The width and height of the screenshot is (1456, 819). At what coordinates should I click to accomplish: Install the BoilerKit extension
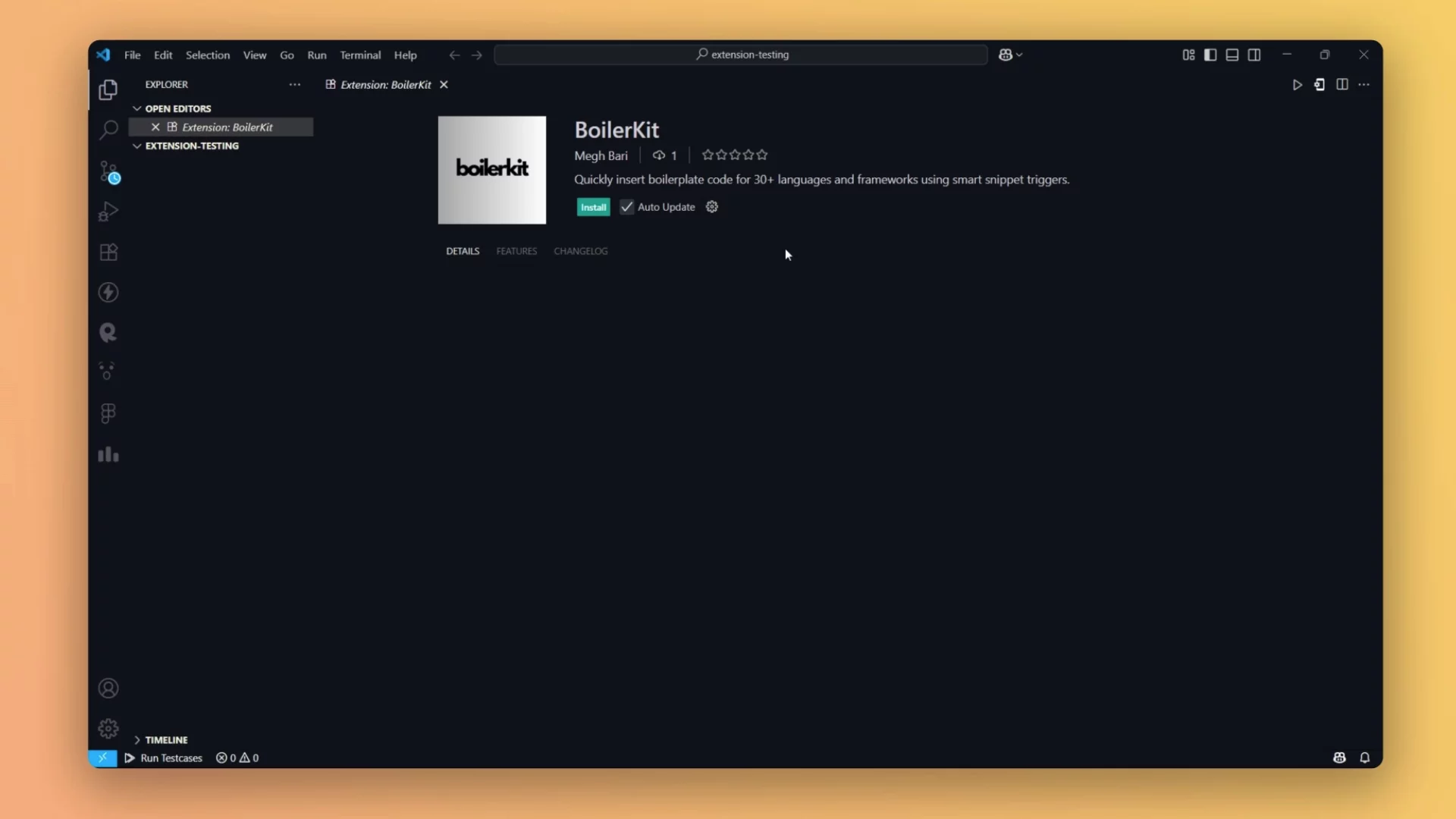(x=592, y=206)
